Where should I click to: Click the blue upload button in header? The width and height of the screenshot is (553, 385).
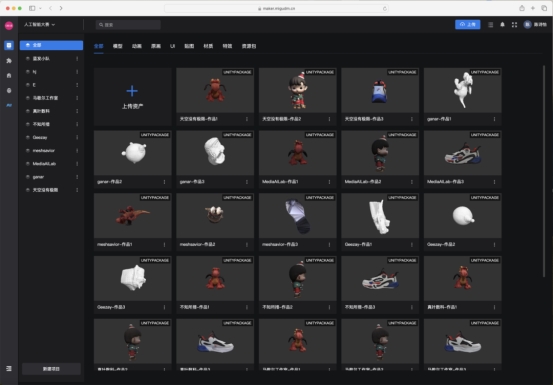click(x=468, y=24)
